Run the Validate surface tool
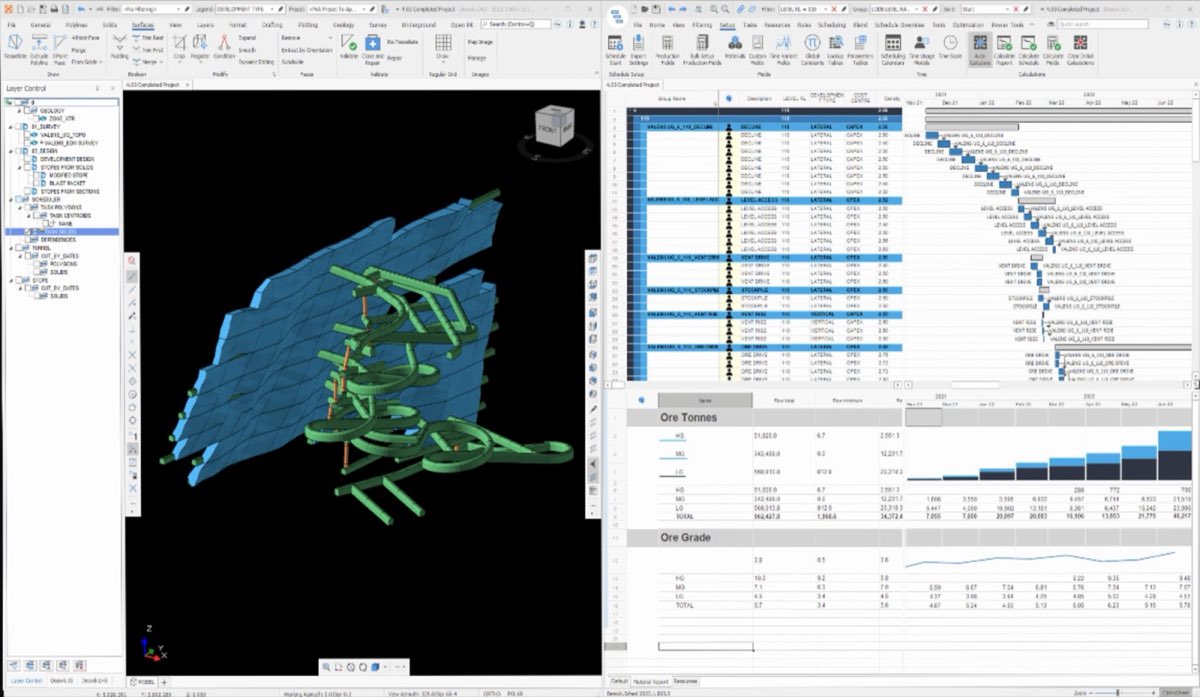 pyautogui.click(x=348, y=47)
